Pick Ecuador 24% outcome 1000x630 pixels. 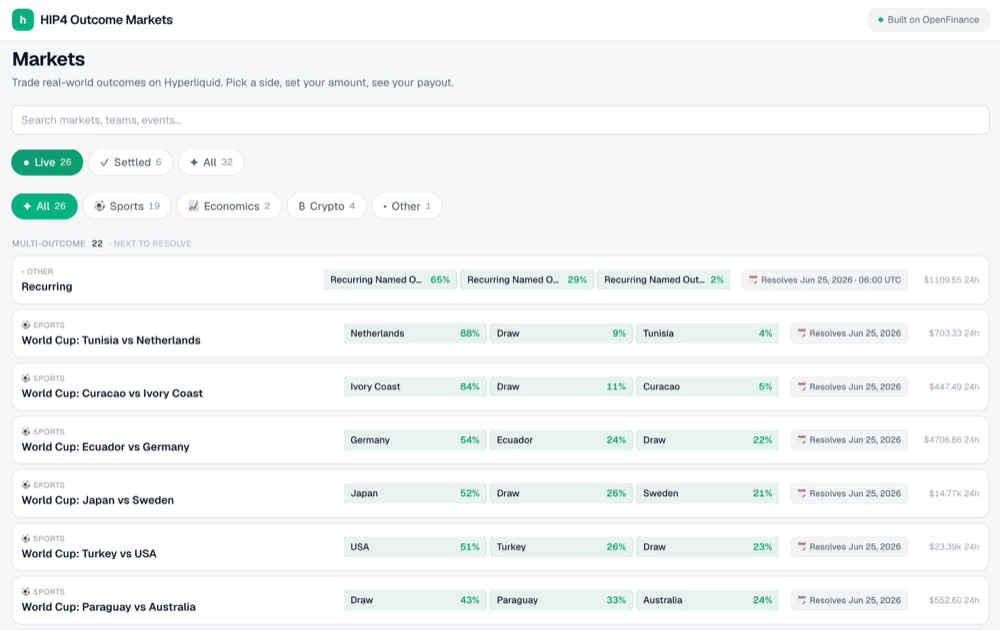point(561,440)
